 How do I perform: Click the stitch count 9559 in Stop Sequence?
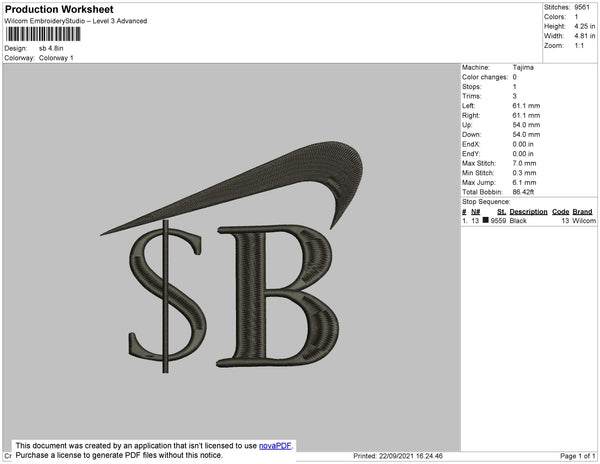[498, 221]
